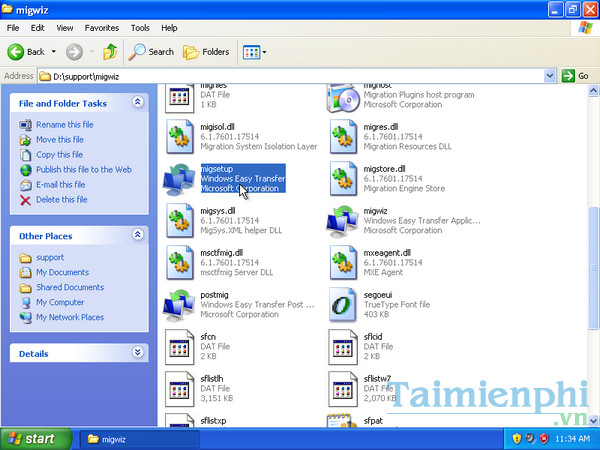
Task: Collapse the File and Folder Tasks panel
Action: [x=138, y=102]
